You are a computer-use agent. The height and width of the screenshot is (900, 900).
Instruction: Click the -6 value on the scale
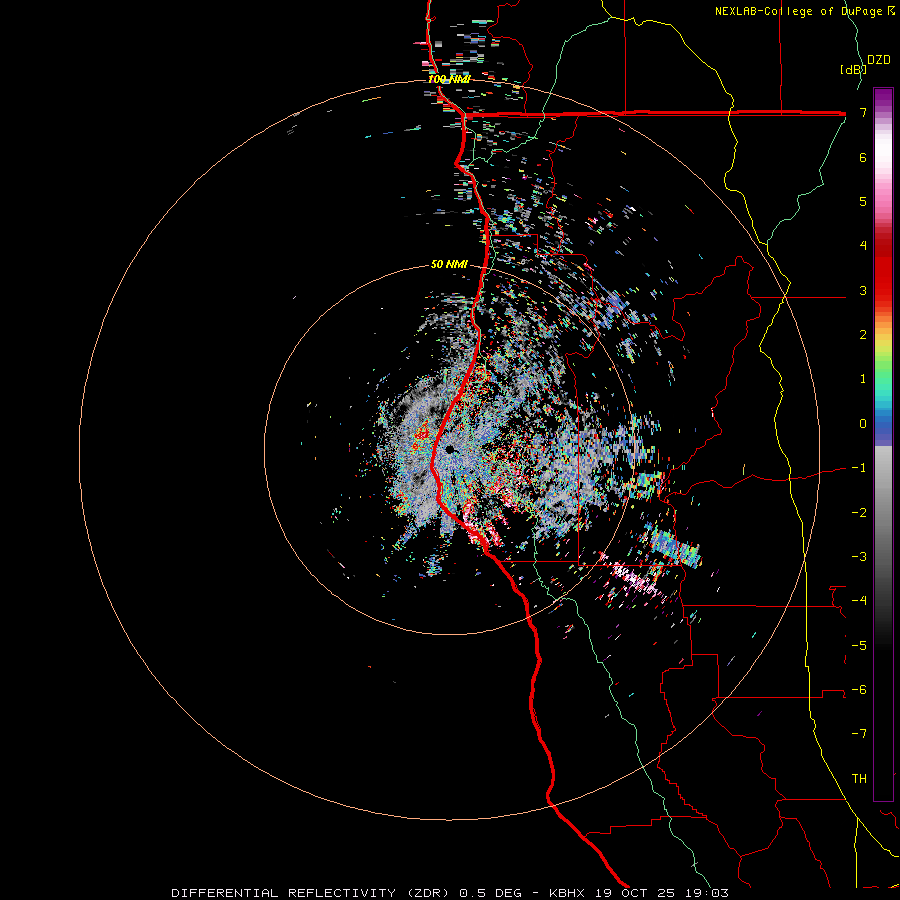(x=859, y=690)
